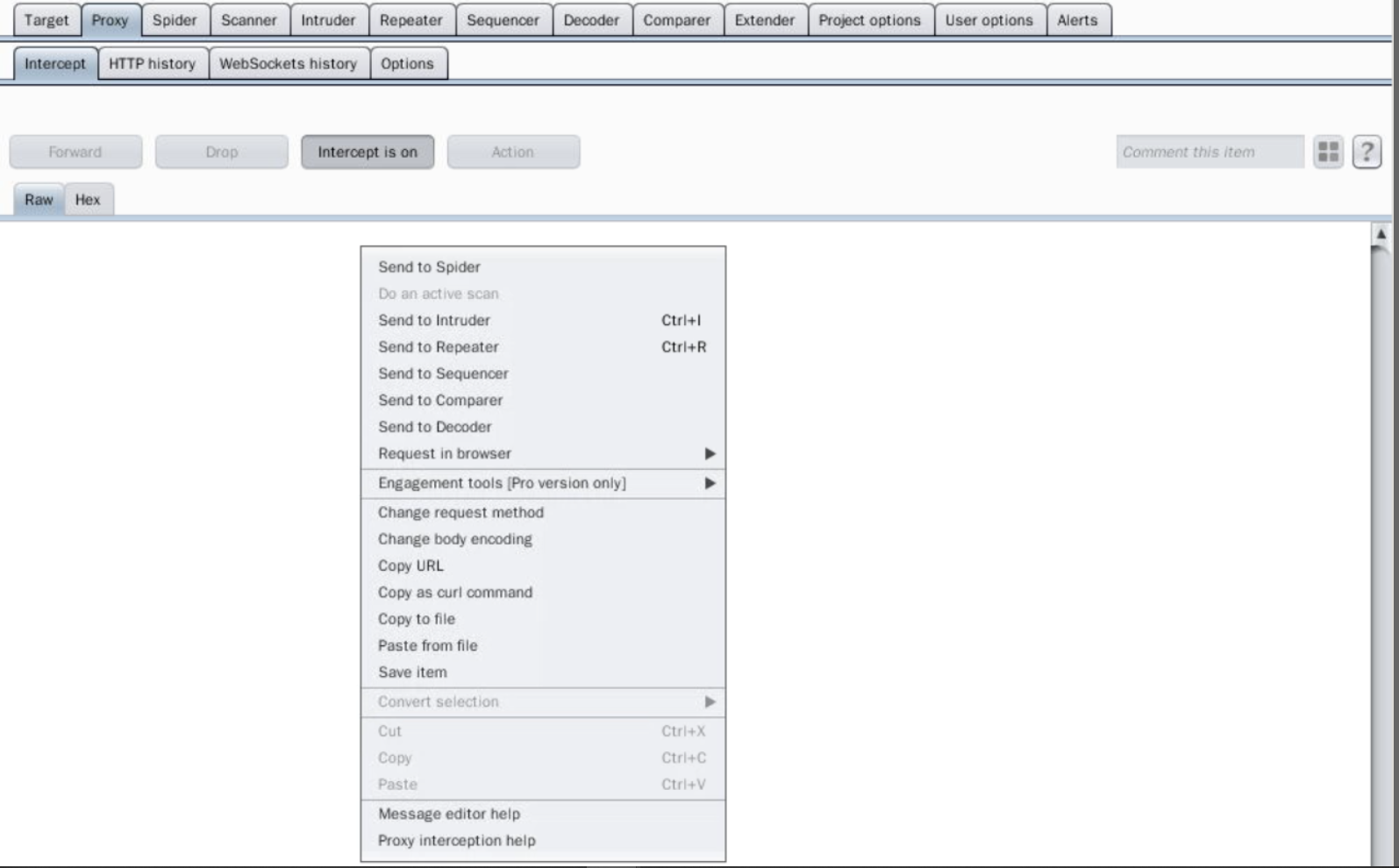Expand the Request in browser submenu arrow
The height and width of the screenshot is (868, 1399).
tap(710, 453)
